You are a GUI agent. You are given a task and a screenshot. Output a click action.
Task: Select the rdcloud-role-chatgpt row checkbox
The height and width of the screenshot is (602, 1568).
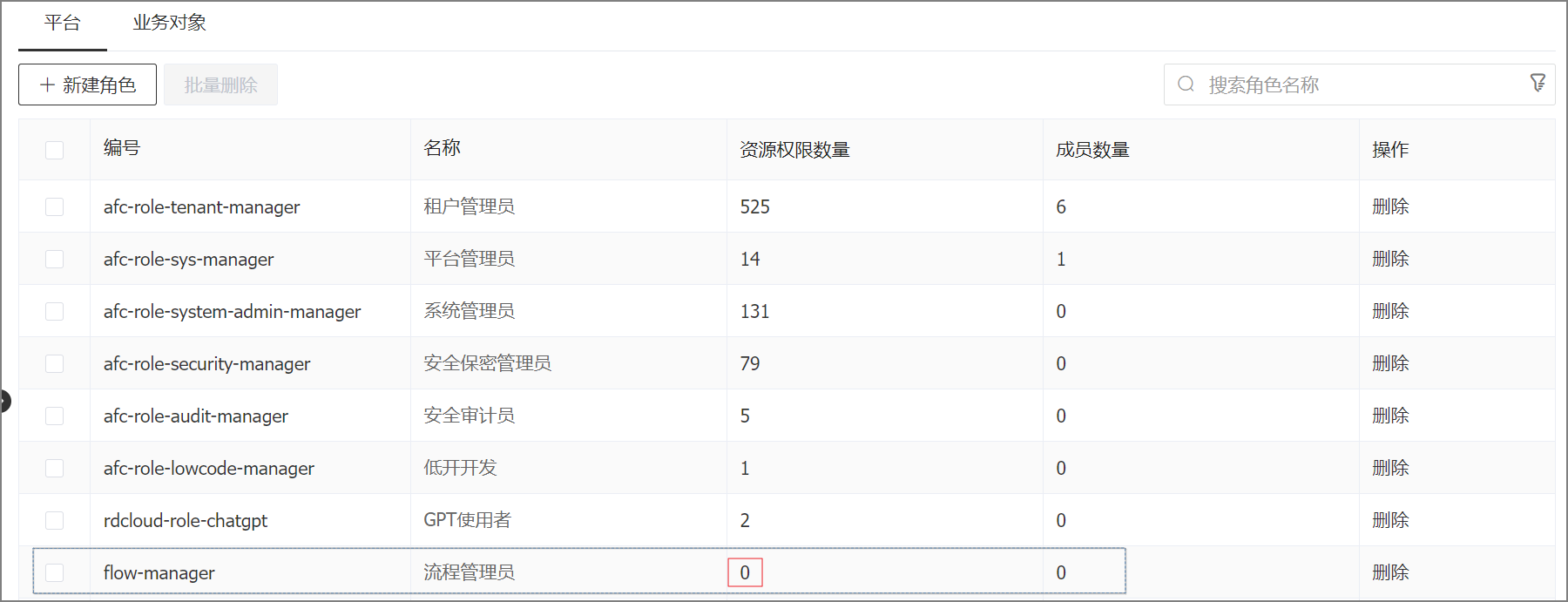coord(54,520)
